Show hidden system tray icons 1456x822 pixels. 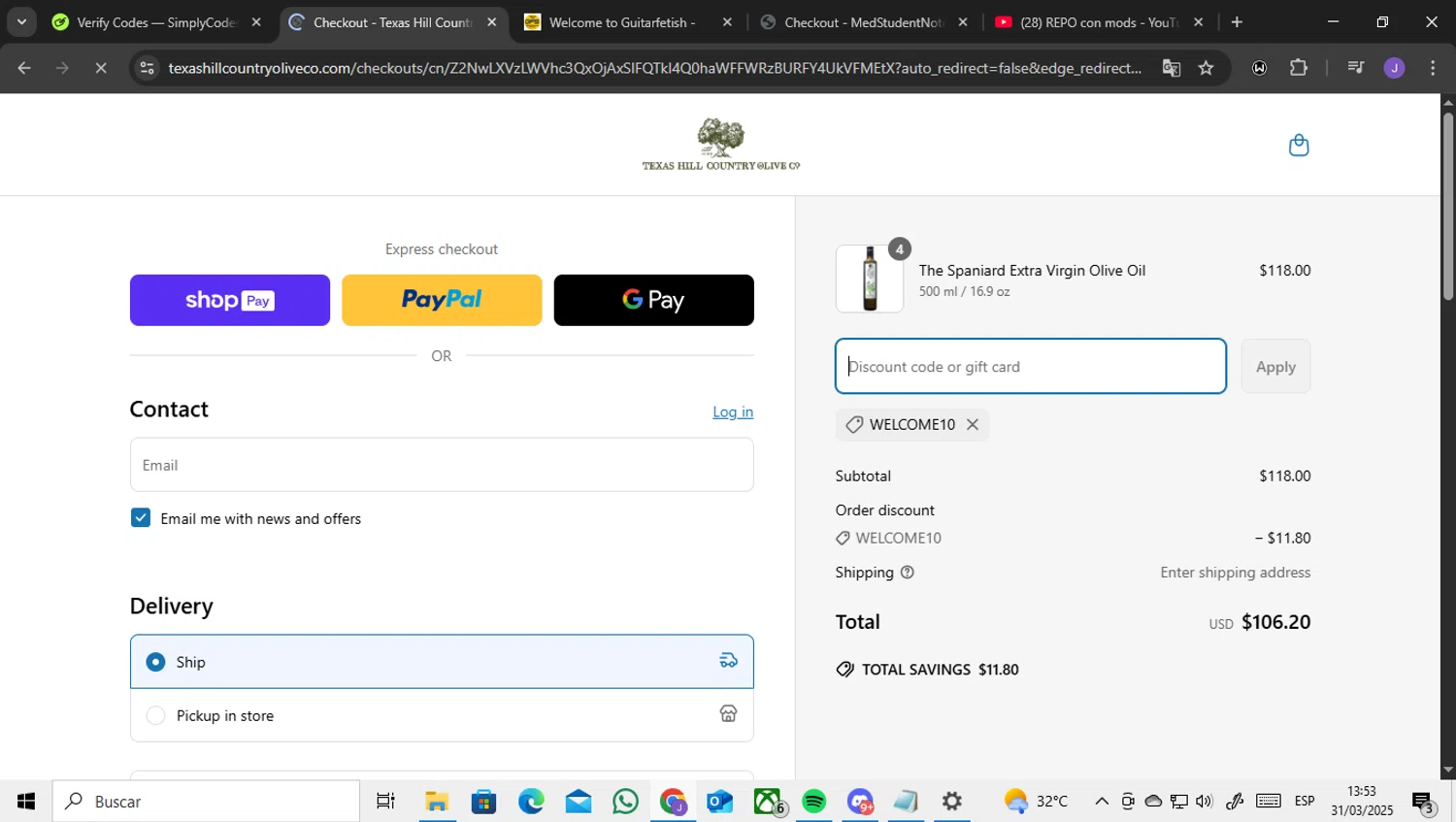pos(1101,802)
